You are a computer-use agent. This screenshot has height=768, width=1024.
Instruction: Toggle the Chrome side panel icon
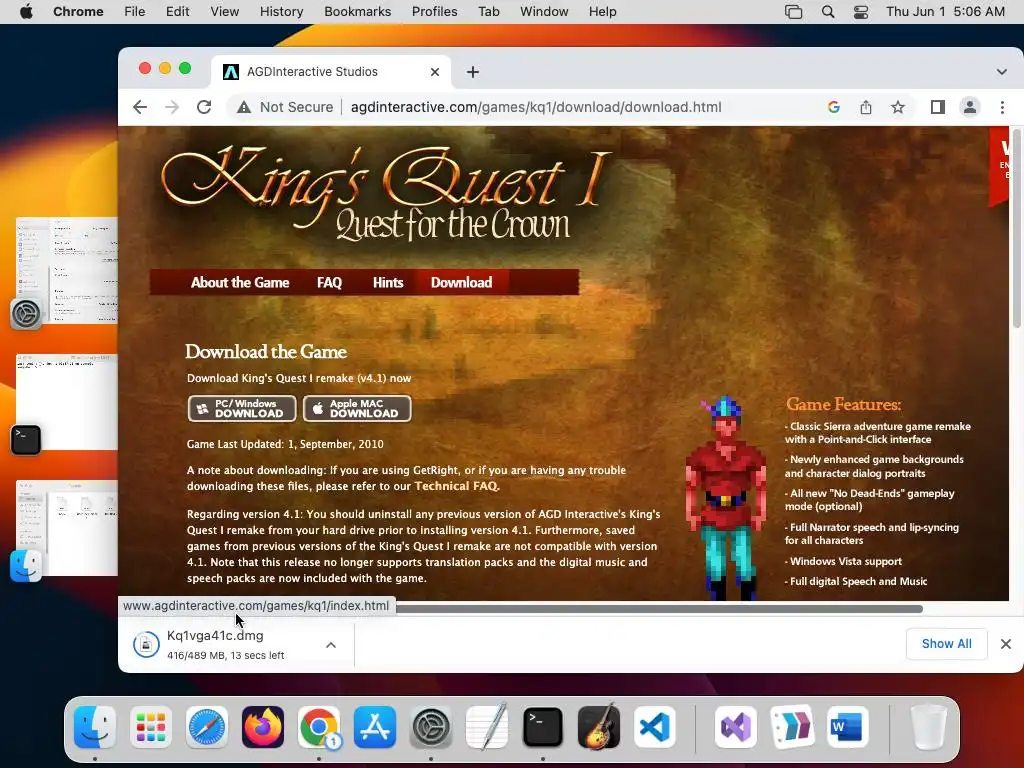coord(938,107)
